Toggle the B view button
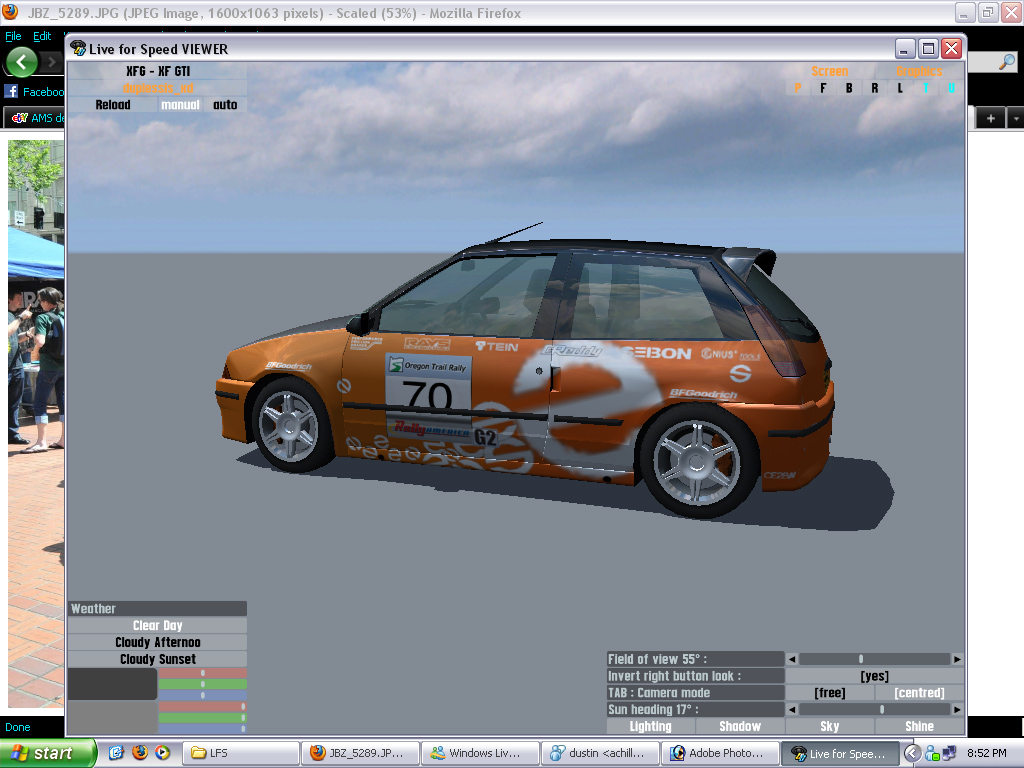The width and height of the screenshot is (1024, 768). point(848,88)
